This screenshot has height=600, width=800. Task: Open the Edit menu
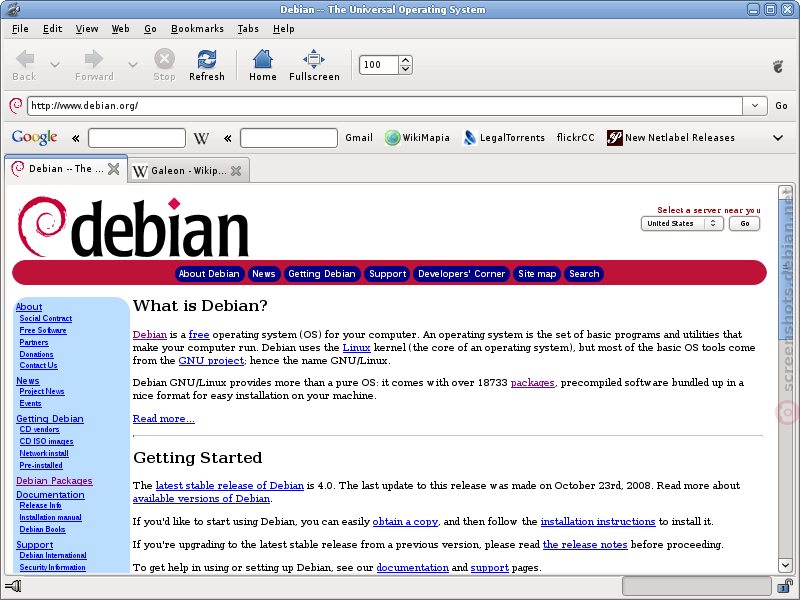(52, 29)
